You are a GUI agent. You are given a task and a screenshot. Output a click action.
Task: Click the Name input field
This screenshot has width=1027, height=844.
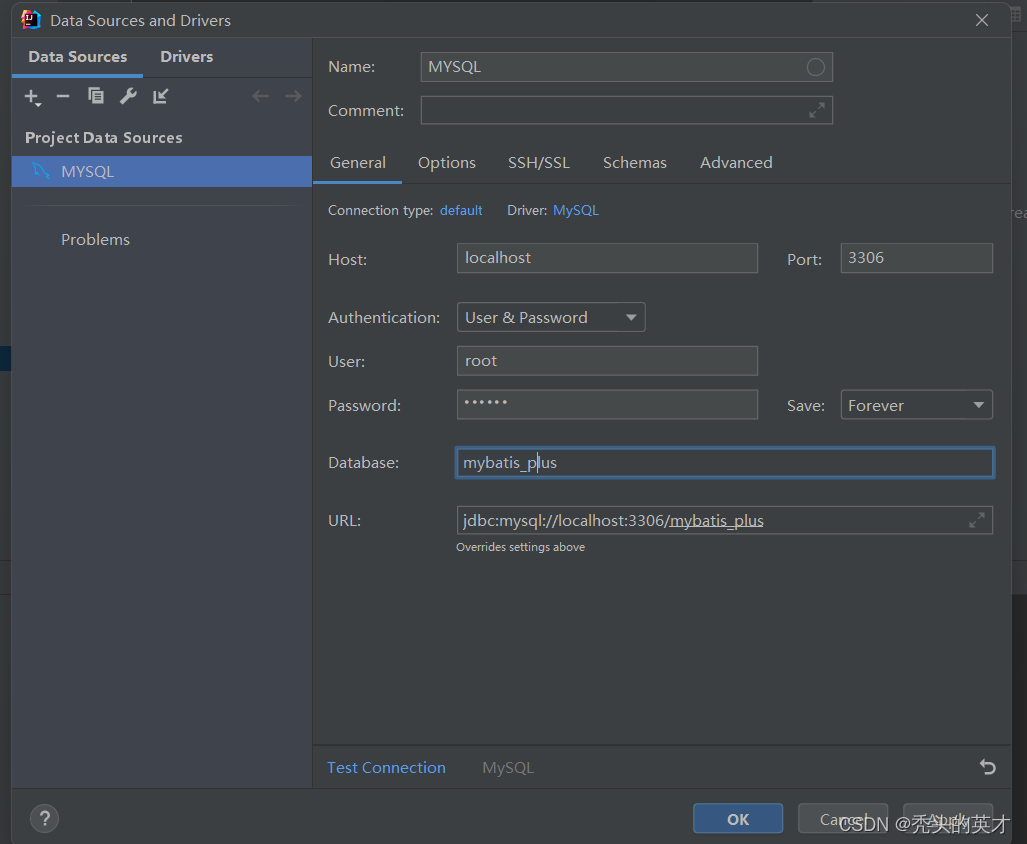pyautogui.click(x=626, y=67)
